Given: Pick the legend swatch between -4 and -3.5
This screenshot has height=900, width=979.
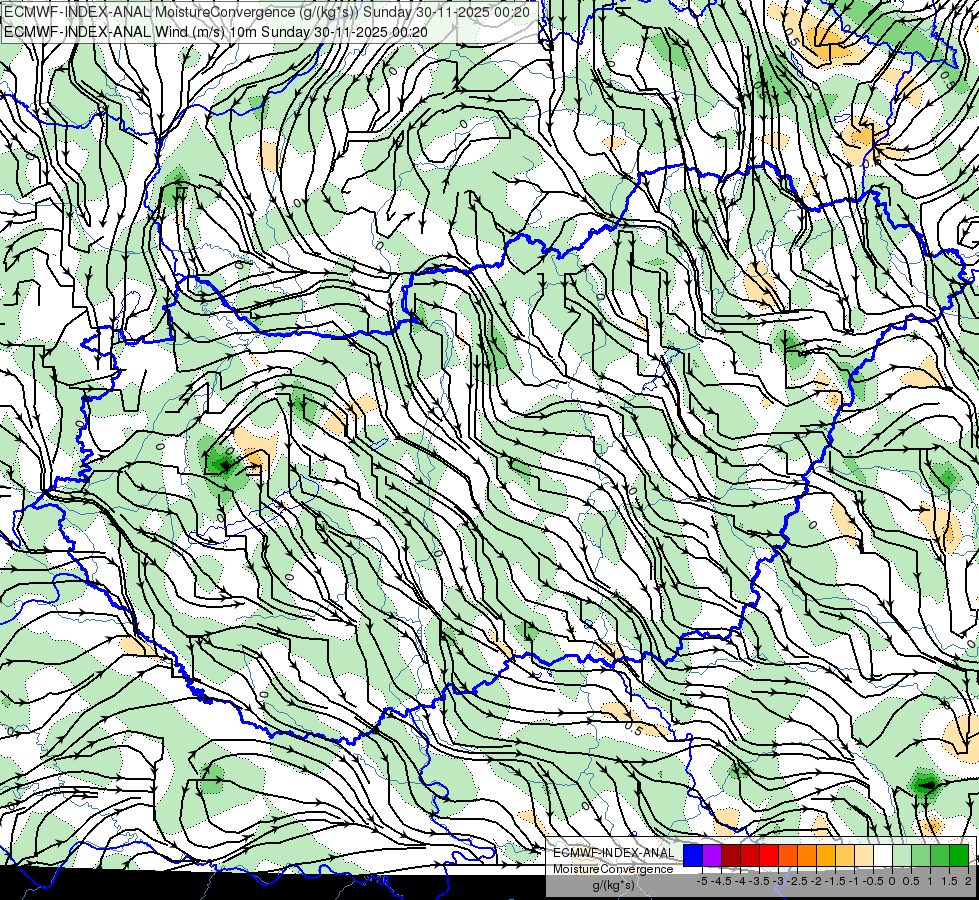Looking at the screenshot, I should pyautogui.click(x=750, y=855).
